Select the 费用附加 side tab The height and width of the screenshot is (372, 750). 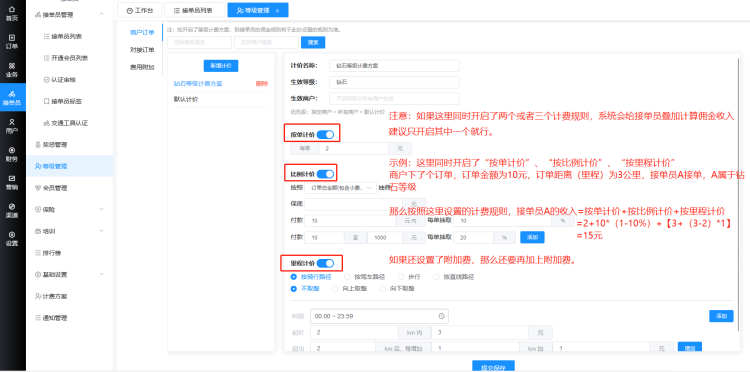pos(142,67)
